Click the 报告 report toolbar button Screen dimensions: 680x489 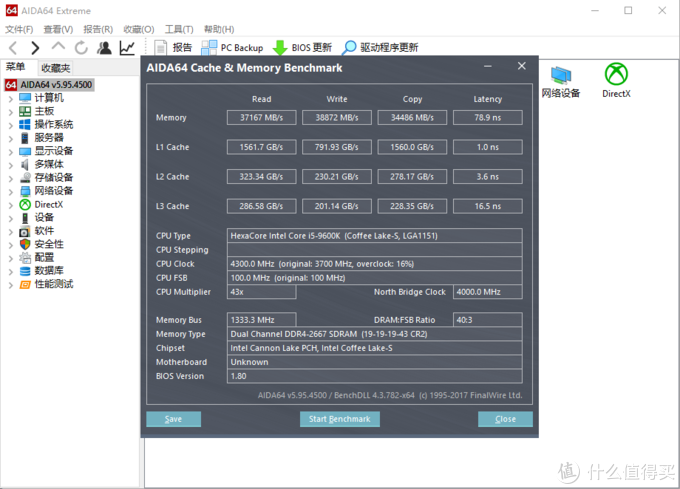(x=173, y=47)
